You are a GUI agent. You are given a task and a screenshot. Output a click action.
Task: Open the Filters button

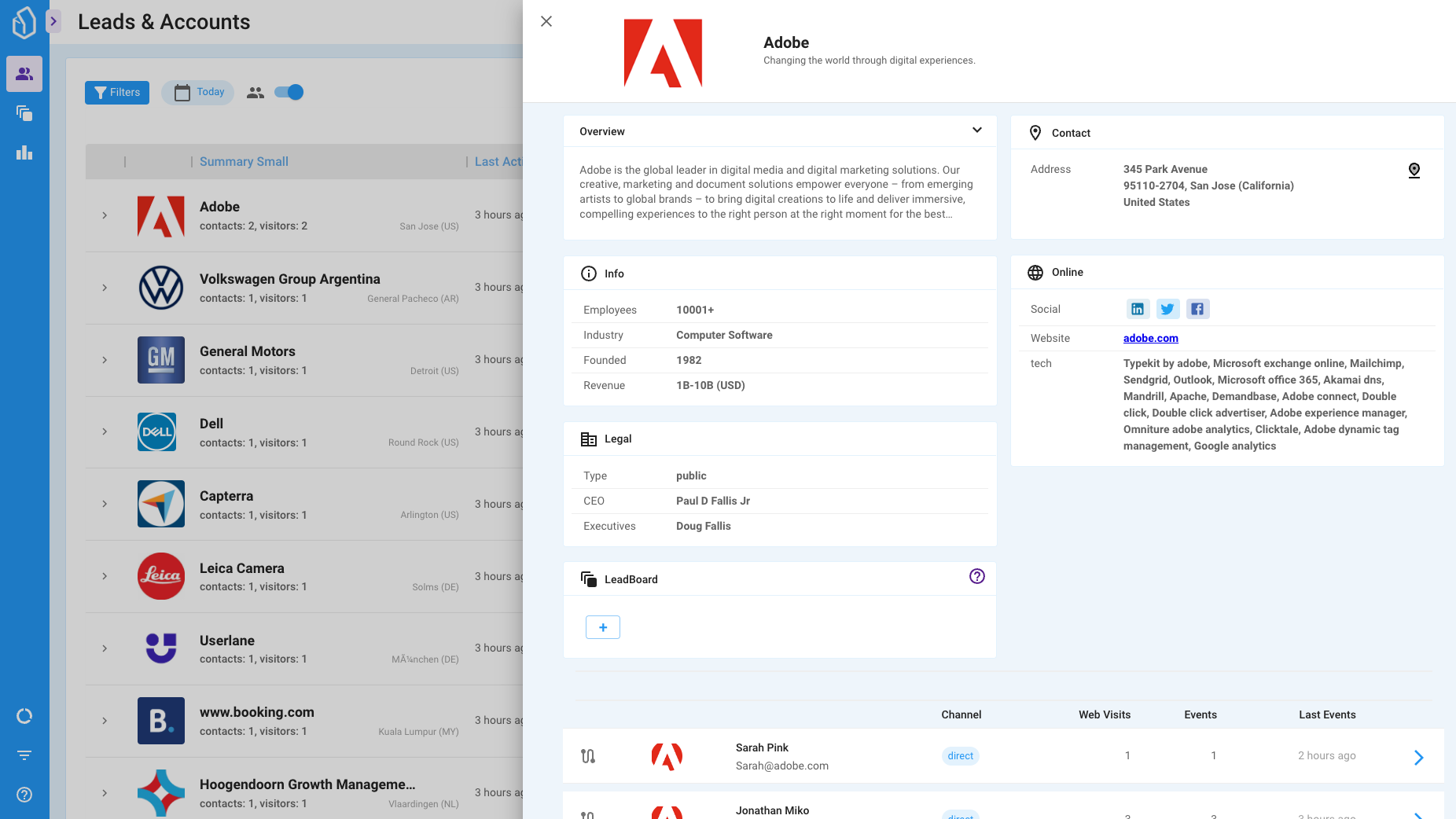point(117,93)
